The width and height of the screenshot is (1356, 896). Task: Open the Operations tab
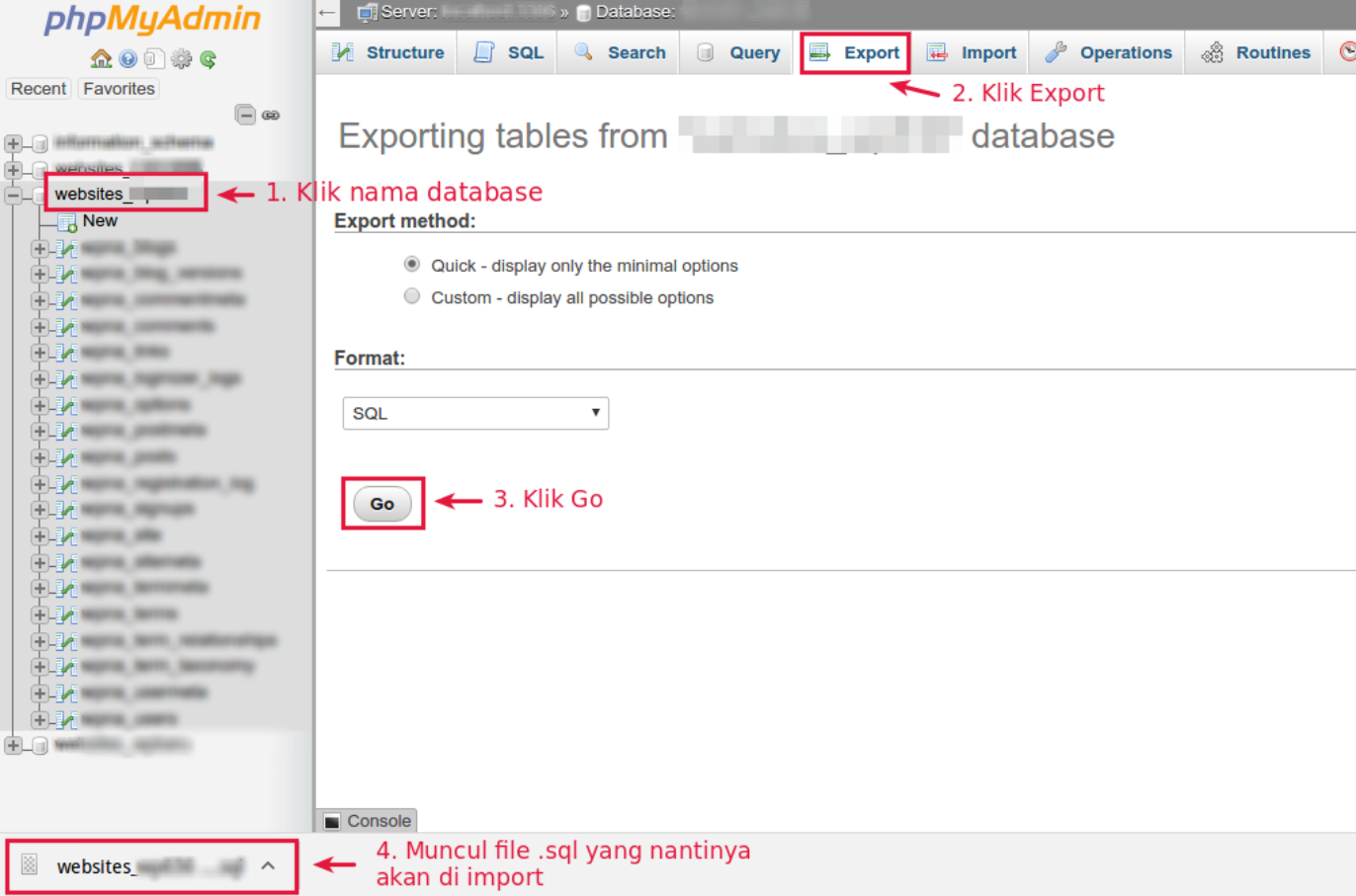[x=1108, y=52]
